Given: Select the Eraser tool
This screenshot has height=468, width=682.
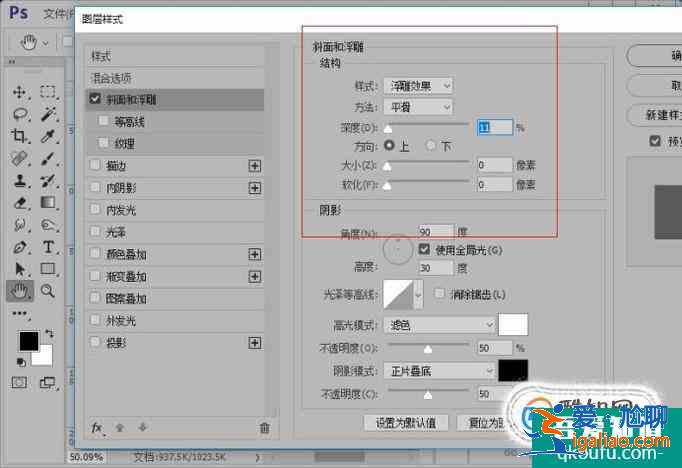Looking at the screenshot, I should [x=20, y=203].
